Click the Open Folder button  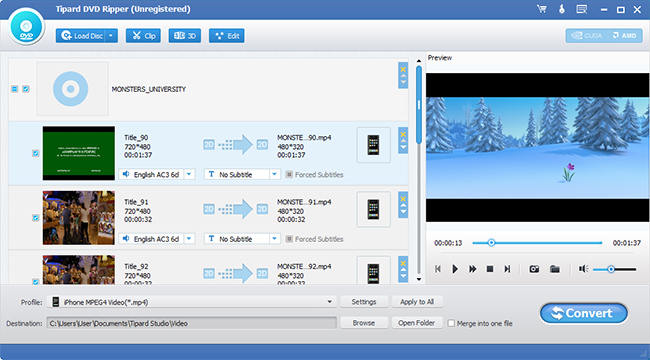coord(417,323)
